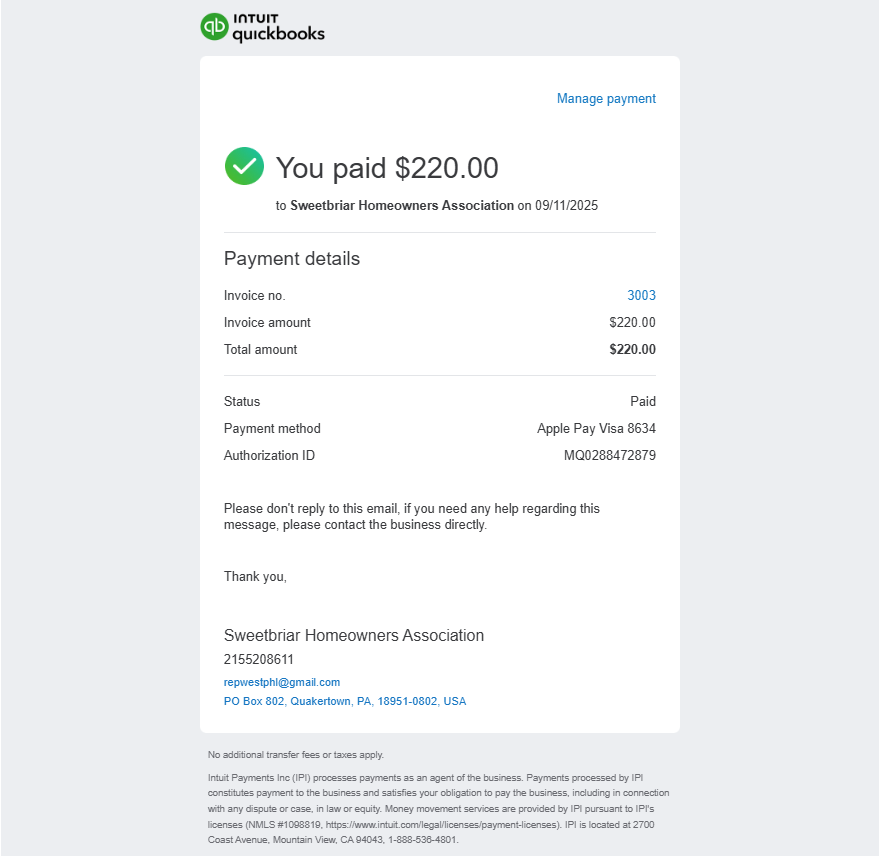
Task: Click the Payment details section heading
Action: click(x=292, y=259)
